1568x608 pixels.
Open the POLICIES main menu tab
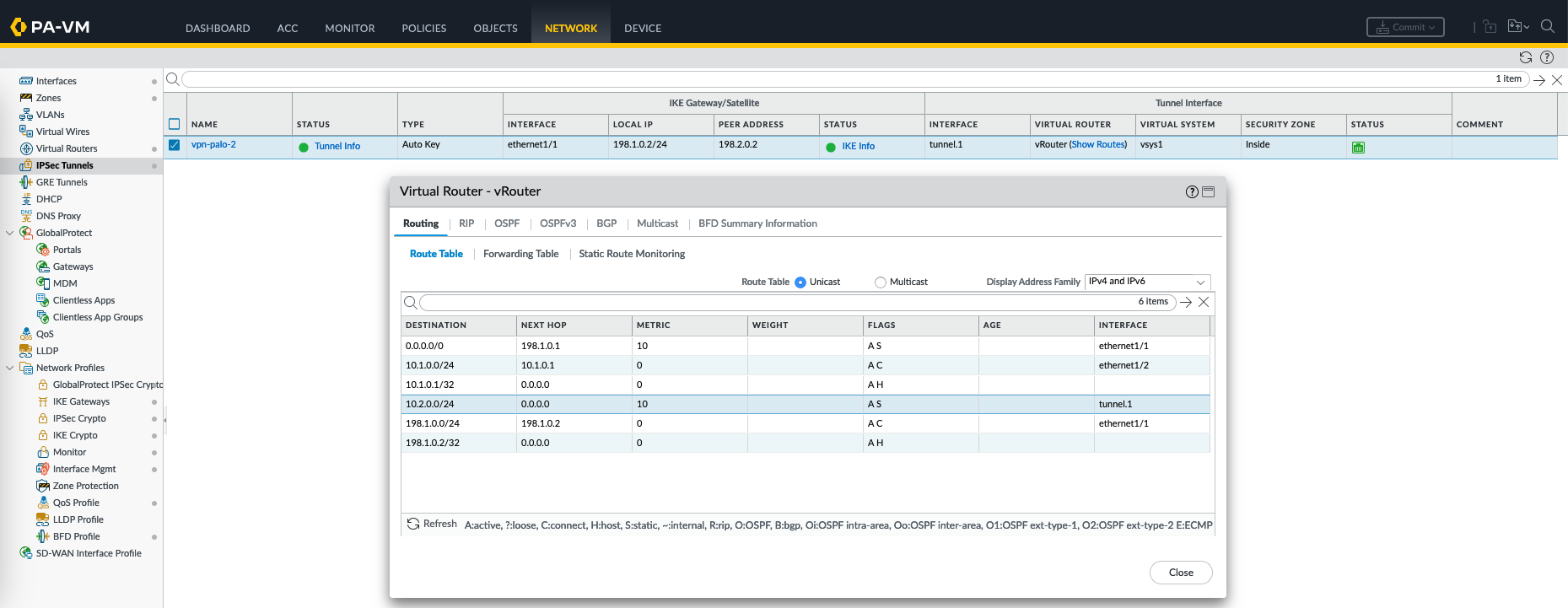[x=423, y=28]
